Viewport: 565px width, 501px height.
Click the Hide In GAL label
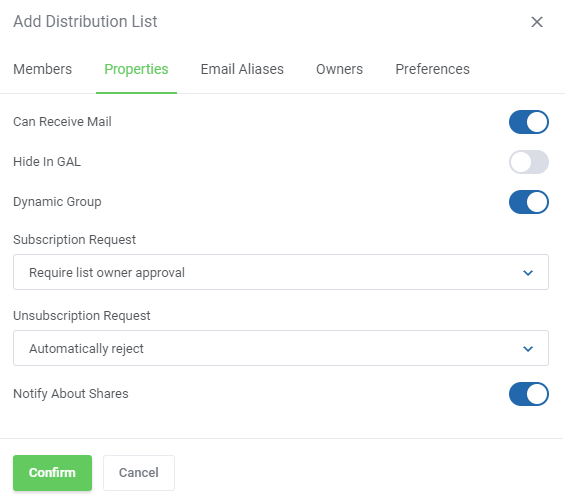click(x=47, y=162)
